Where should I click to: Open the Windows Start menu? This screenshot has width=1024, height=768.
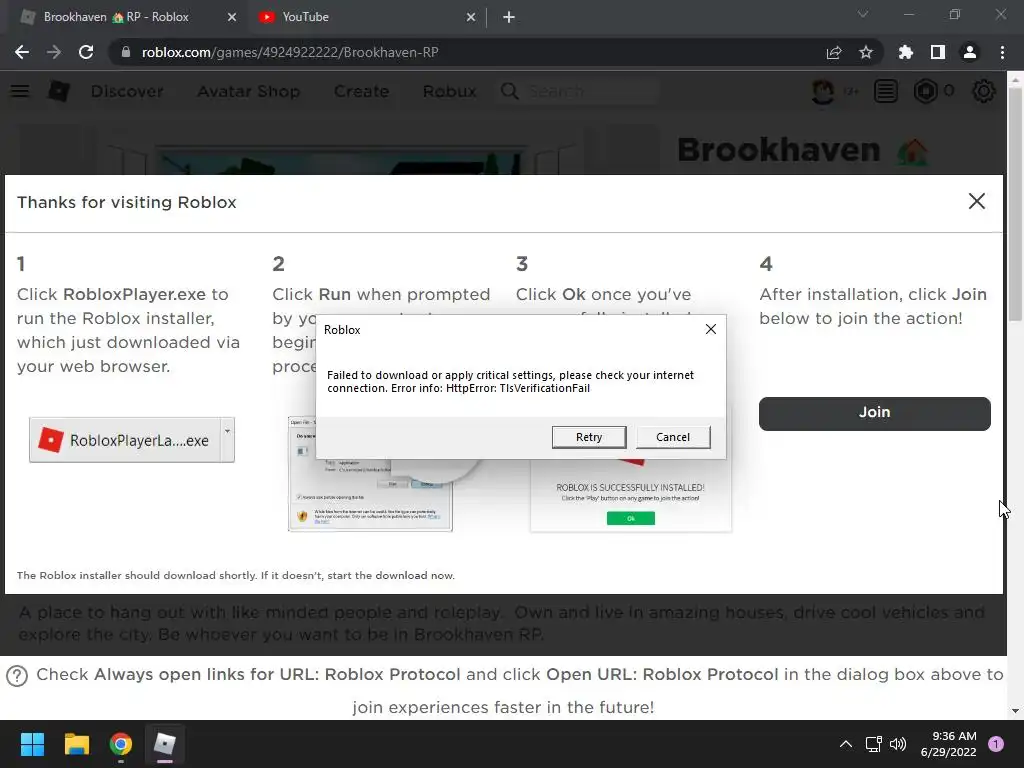pyautogui.click(x=32, y=744)
